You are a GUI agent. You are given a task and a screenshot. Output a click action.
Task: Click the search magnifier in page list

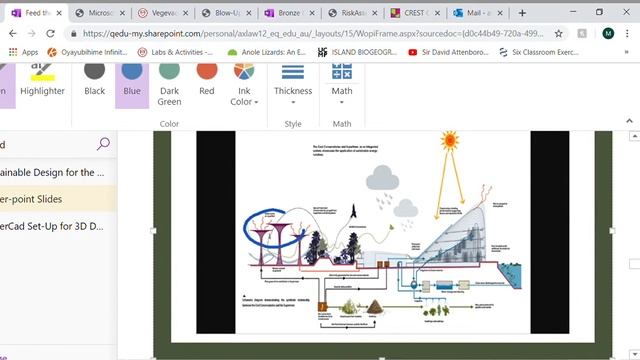tap(103, 144)
